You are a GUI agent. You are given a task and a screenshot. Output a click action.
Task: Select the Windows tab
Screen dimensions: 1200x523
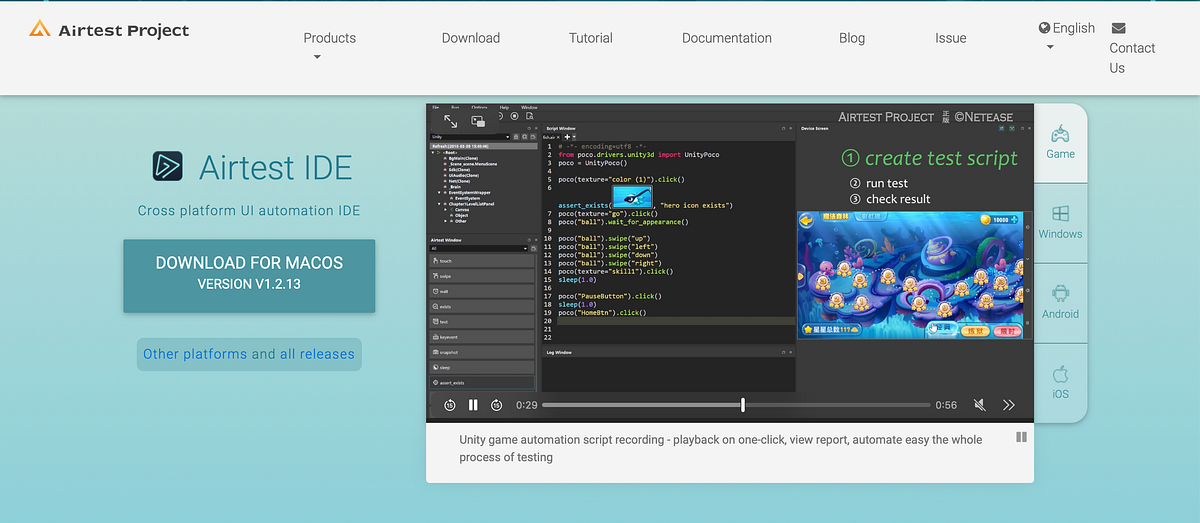pyautogui.click(x=1060, y=223)
